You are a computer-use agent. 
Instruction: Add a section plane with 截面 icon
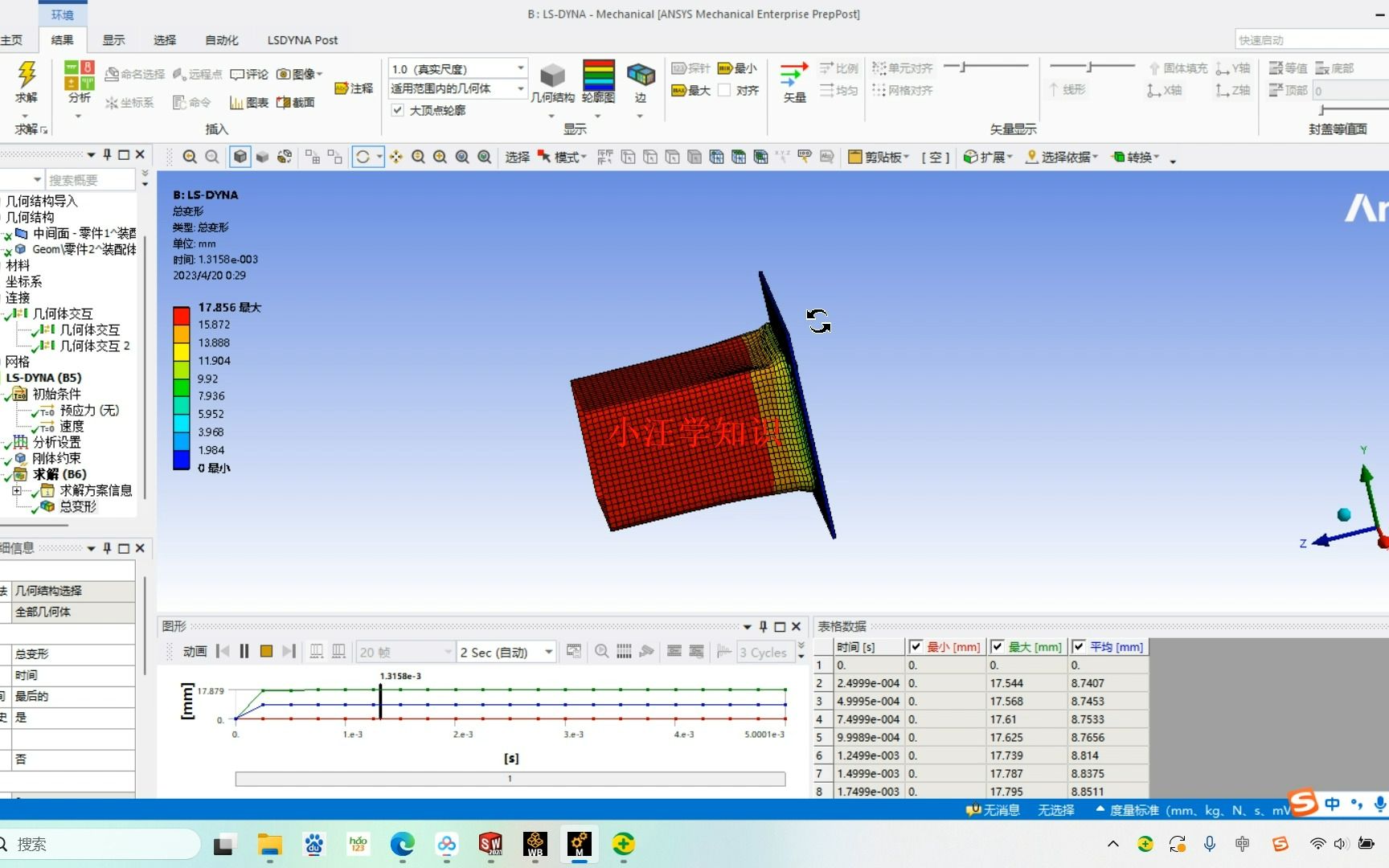pyautogui.click(x=294, y=102)
